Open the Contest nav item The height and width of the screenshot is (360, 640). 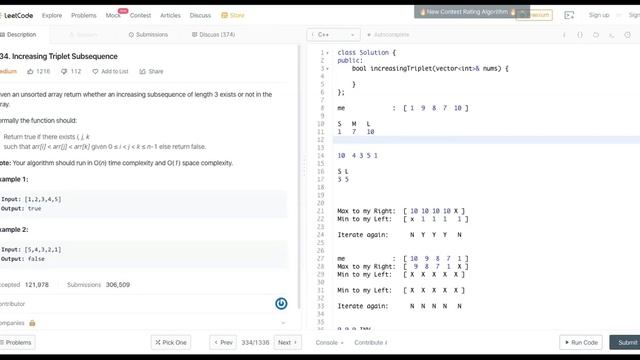pos(140,15)
